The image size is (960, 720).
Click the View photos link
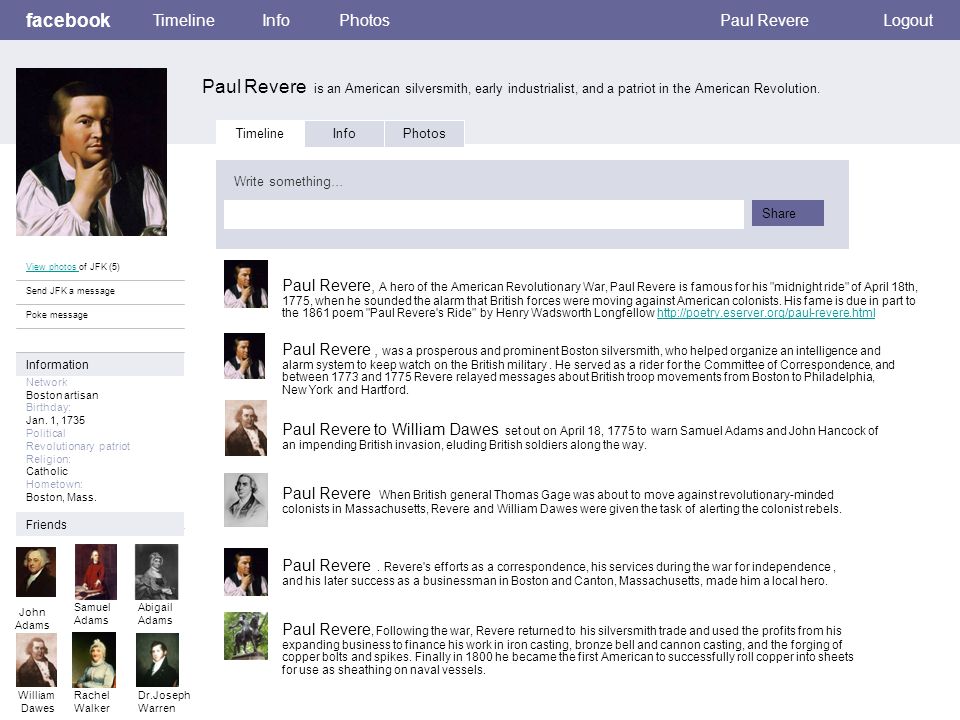point(51,267)
